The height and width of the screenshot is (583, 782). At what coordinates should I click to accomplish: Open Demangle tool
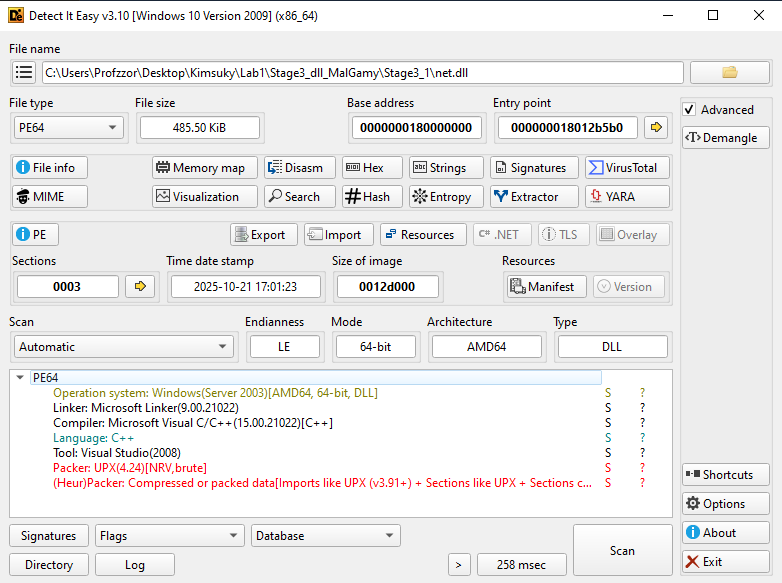click(x=726, y=138)
